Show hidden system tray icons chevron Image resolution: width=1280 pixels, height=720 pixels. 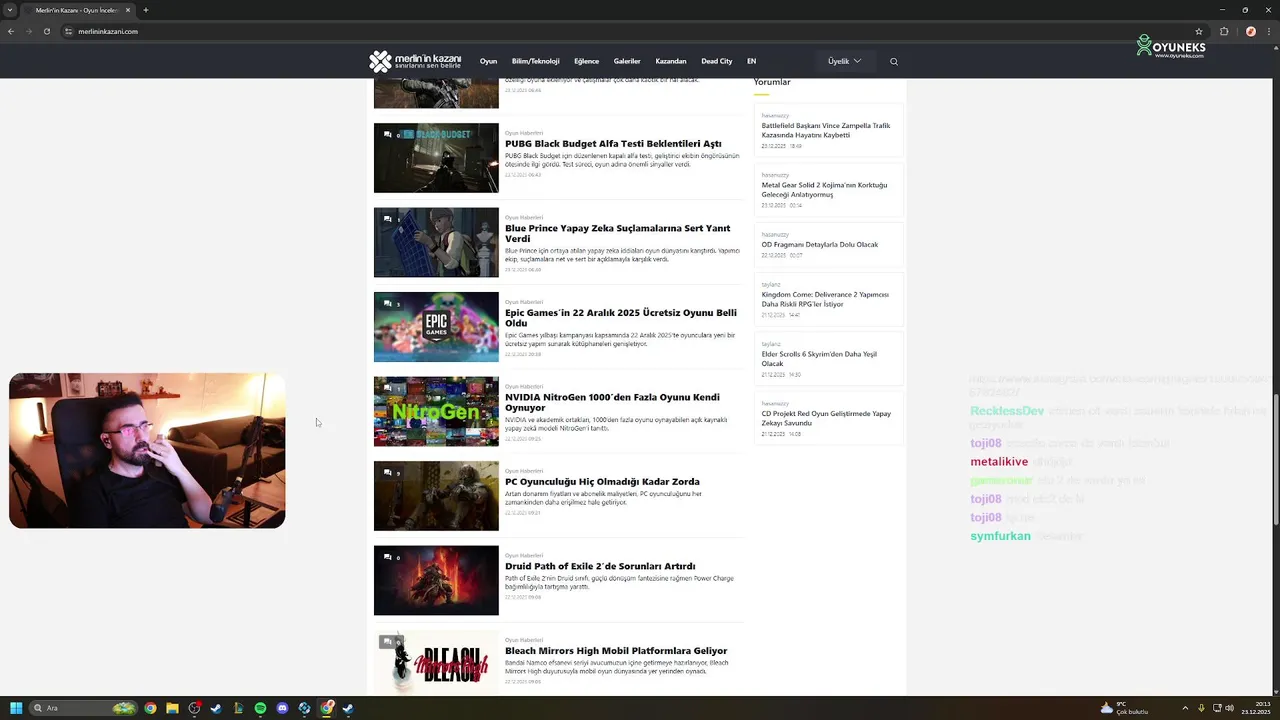point(1185,708)
